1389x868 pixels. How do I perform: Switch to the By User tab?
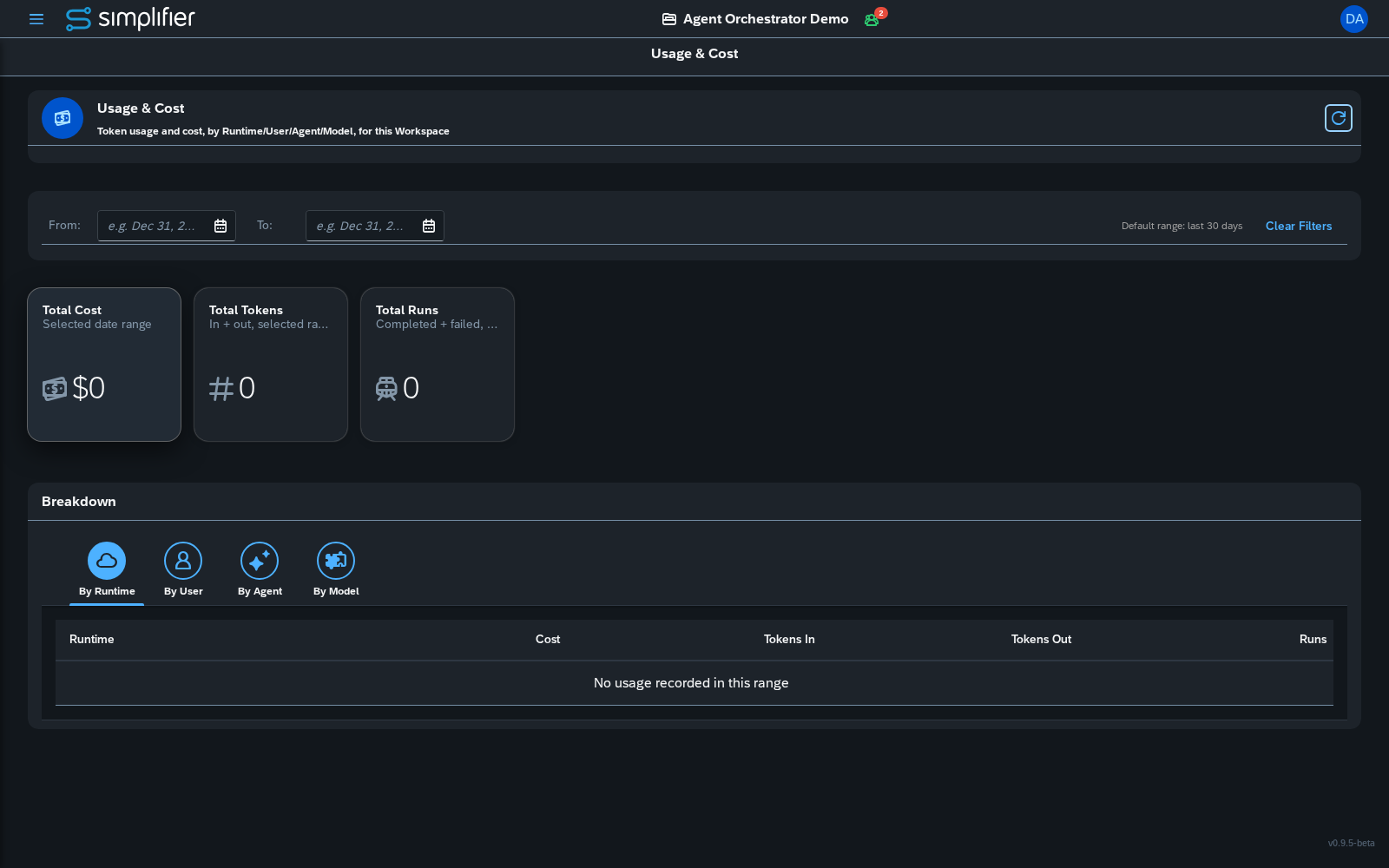point(183,570)
